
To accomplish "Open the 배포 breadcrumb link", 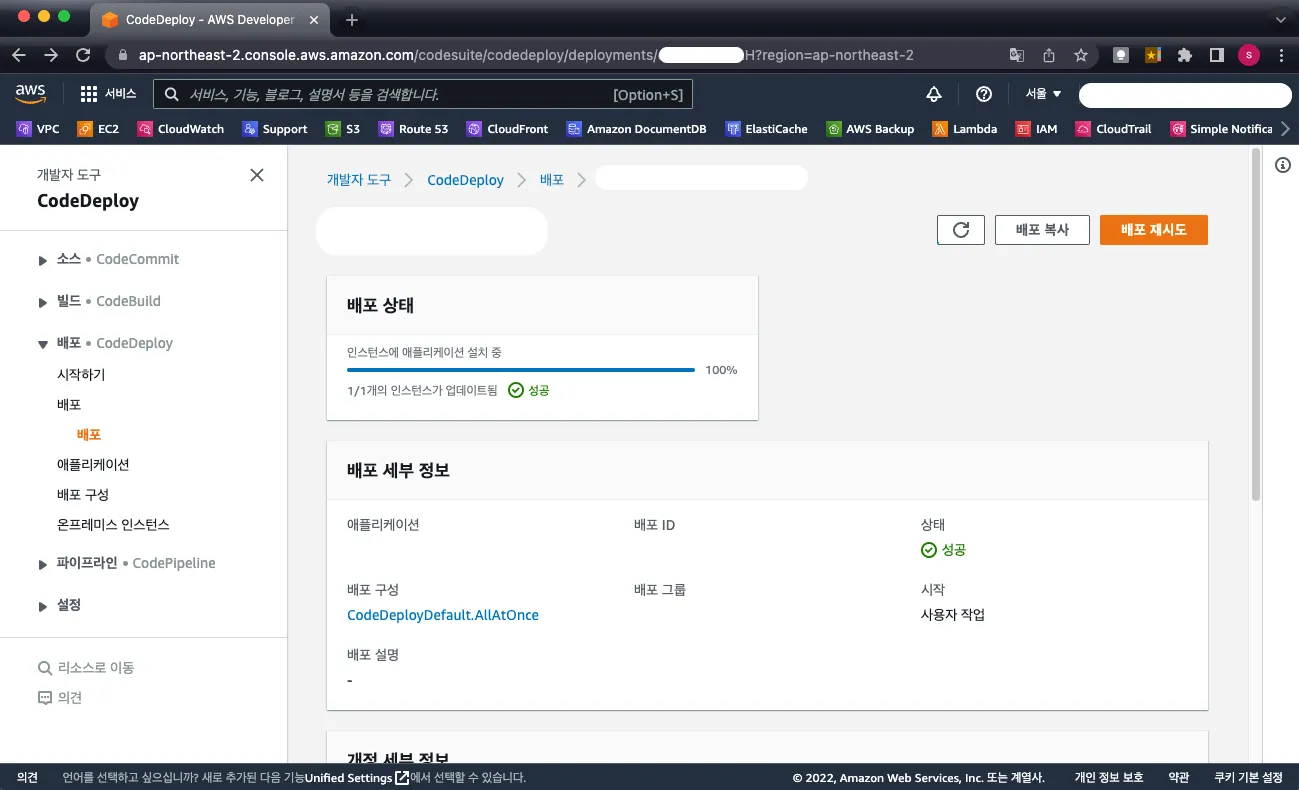I will pos(552,180).
